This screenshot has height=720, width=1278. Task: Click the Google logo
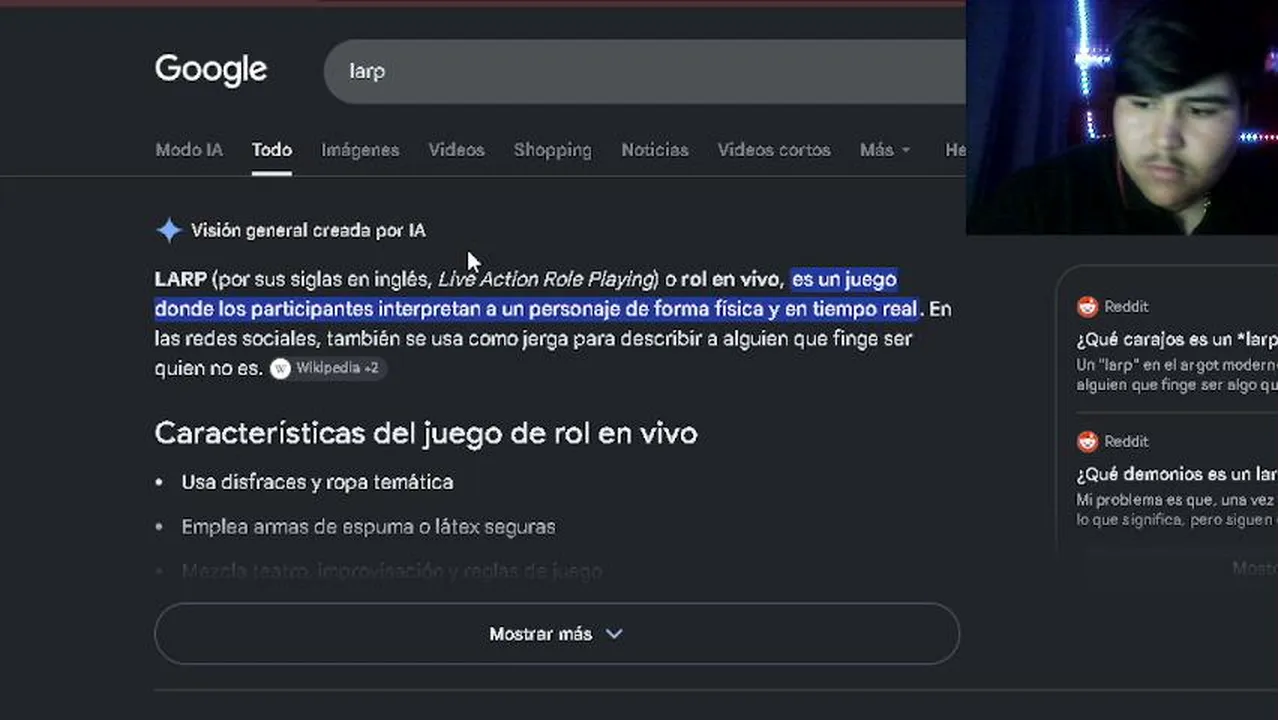(x=211, y=70)
